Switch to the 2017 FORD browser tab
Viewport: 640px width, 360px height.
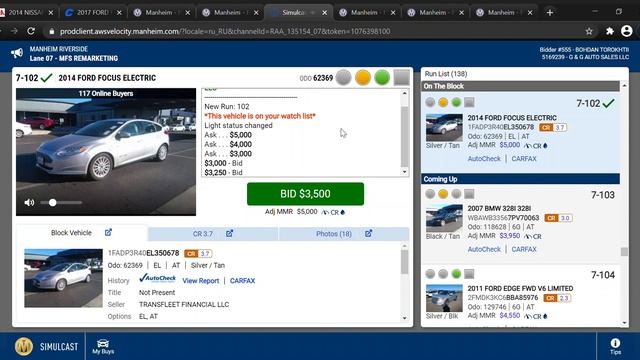coord(94,13)
